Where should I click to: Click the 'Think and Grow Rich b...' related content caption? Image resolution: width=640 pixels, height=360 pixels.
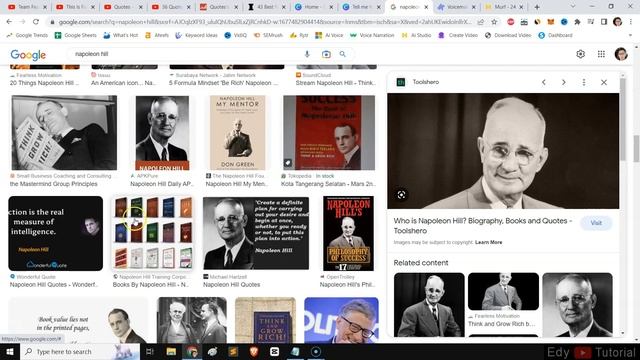click(502, 324)
